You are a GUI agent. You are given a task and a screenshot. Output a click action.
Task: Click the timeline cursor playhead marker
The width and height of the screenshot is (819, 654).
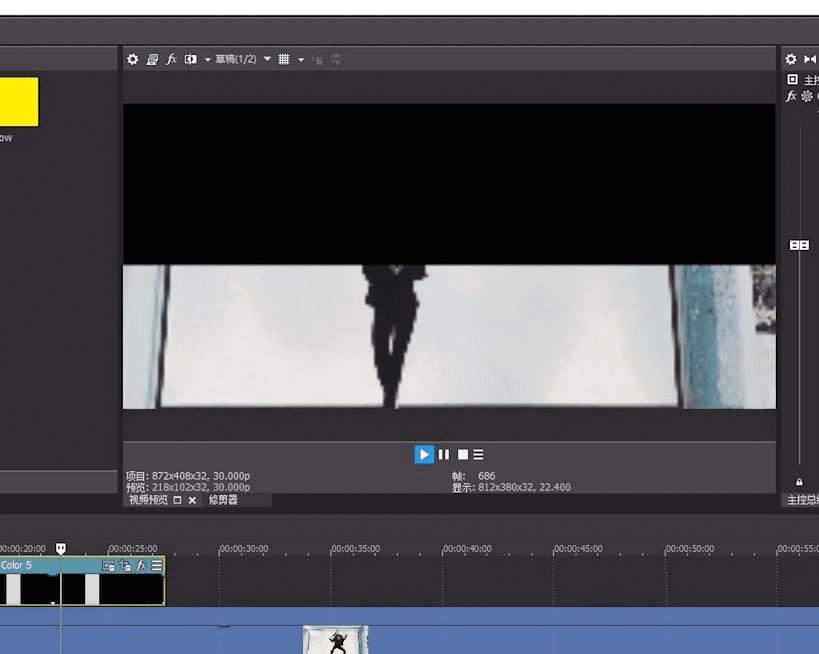coord(61,548)
